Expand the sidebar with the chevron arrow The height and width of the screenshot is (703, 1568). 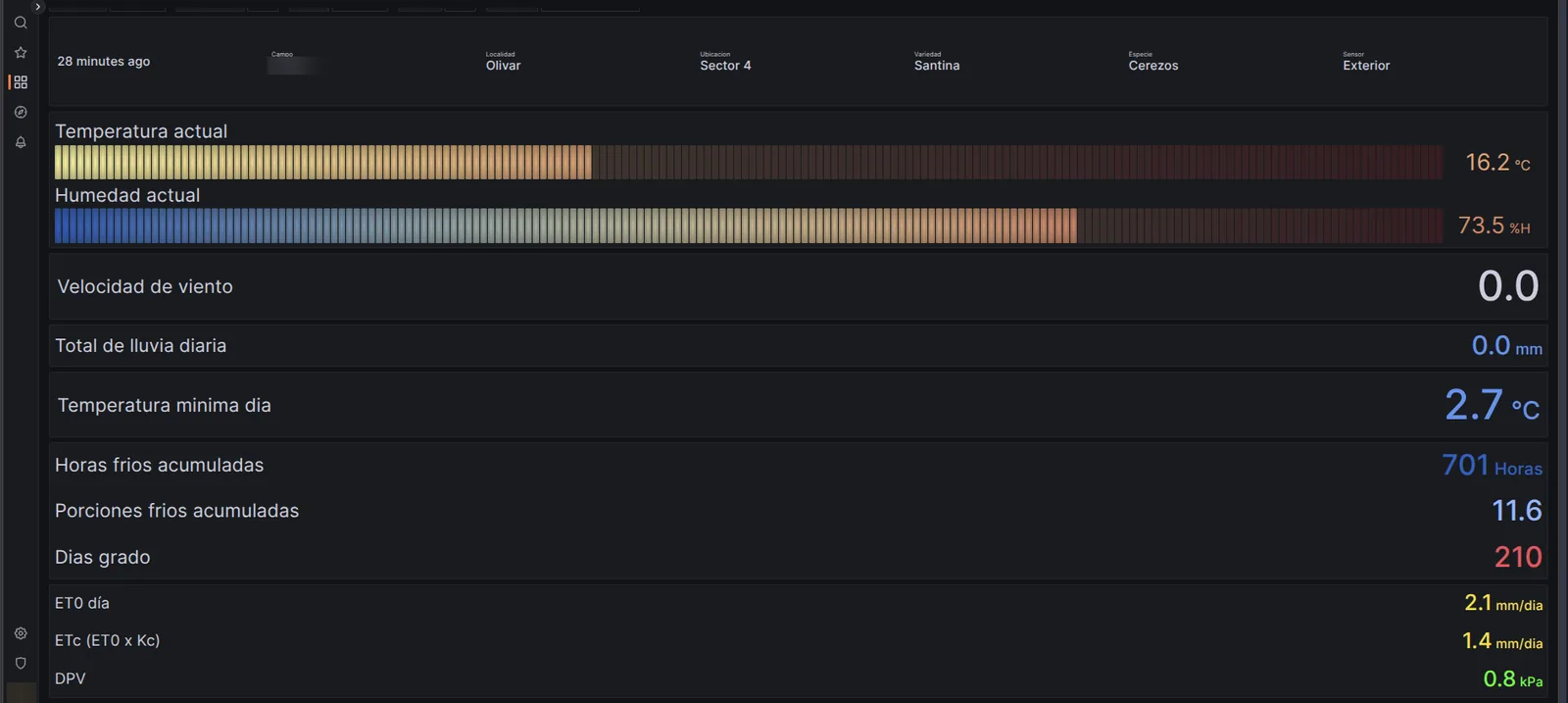pos(38,7)
